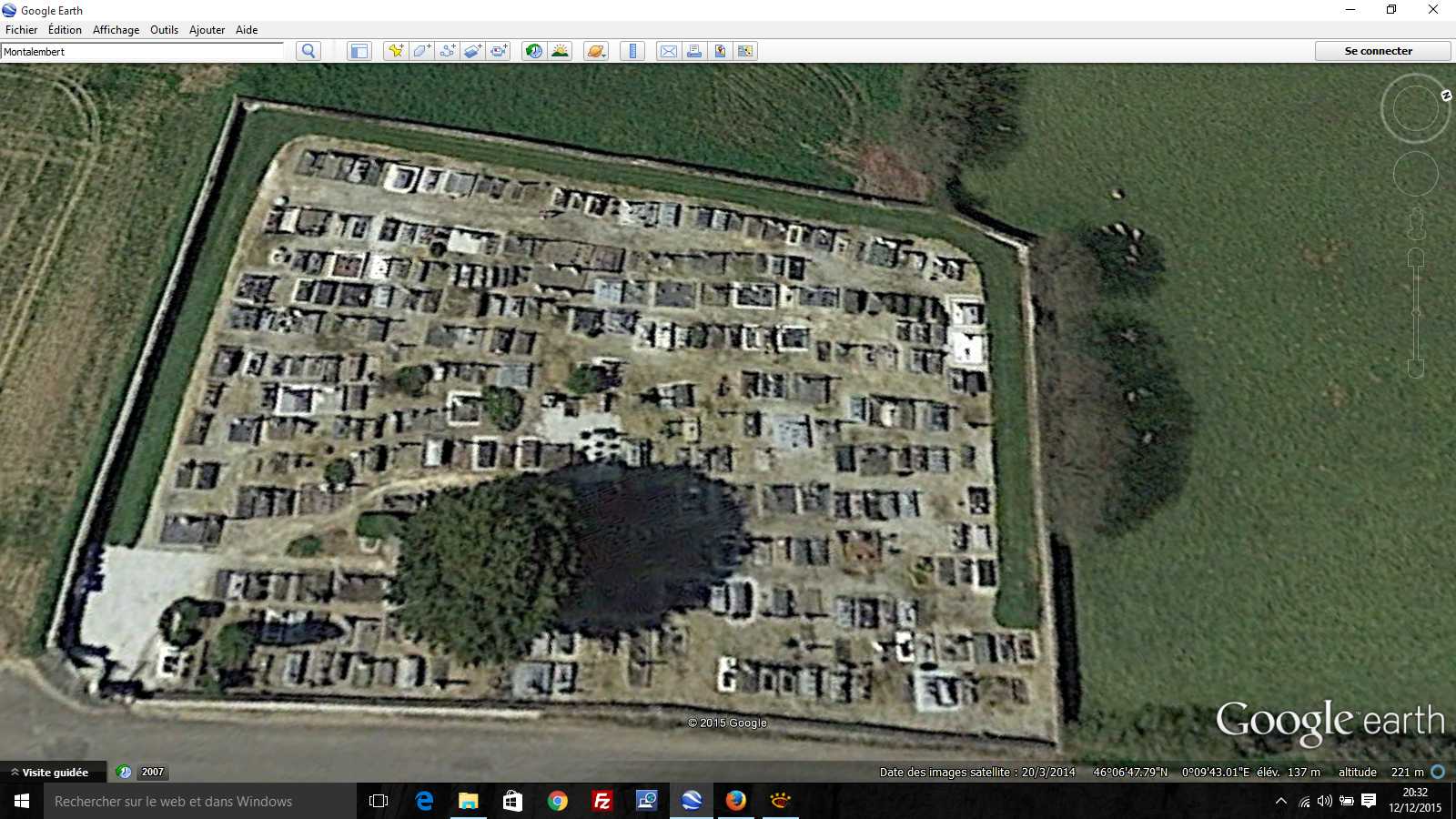1456x819 pixels.
Task: Click the eye altitude 221 m value
Action: click(x=1407, y=772)
